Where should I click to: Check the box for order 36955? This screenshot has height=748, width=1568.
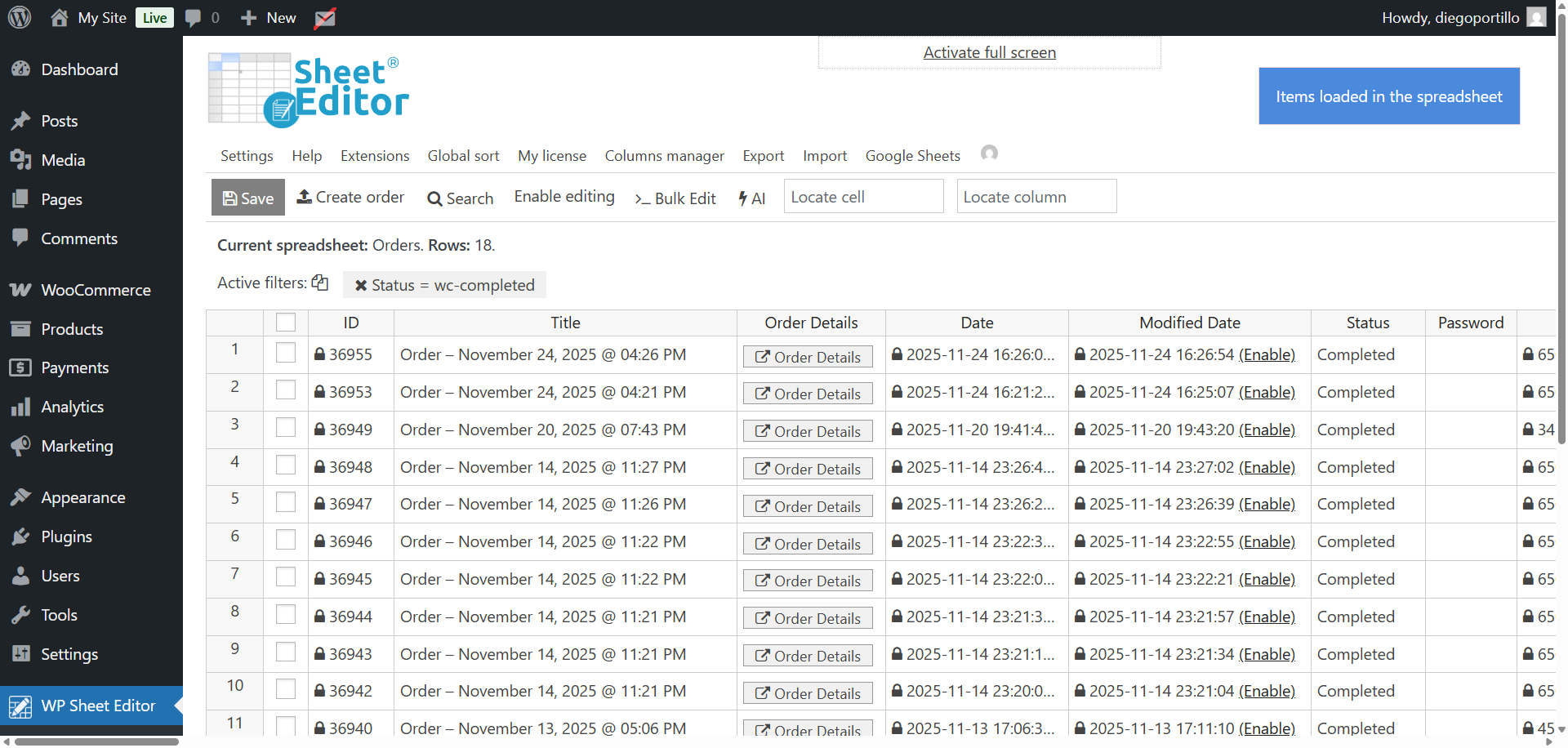coord(286,353)
